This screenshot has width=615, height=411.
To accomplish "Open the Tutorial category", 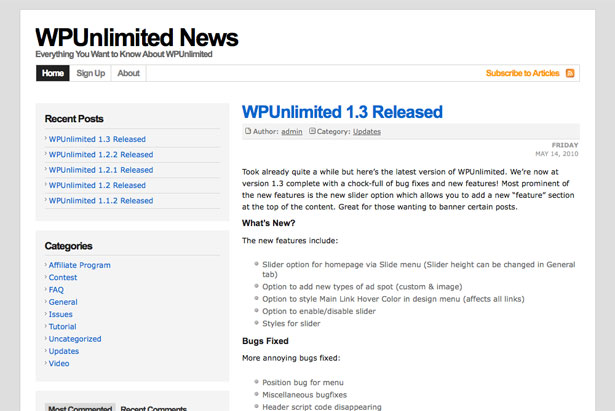I will pyautogui.click(x=62, y=326).
